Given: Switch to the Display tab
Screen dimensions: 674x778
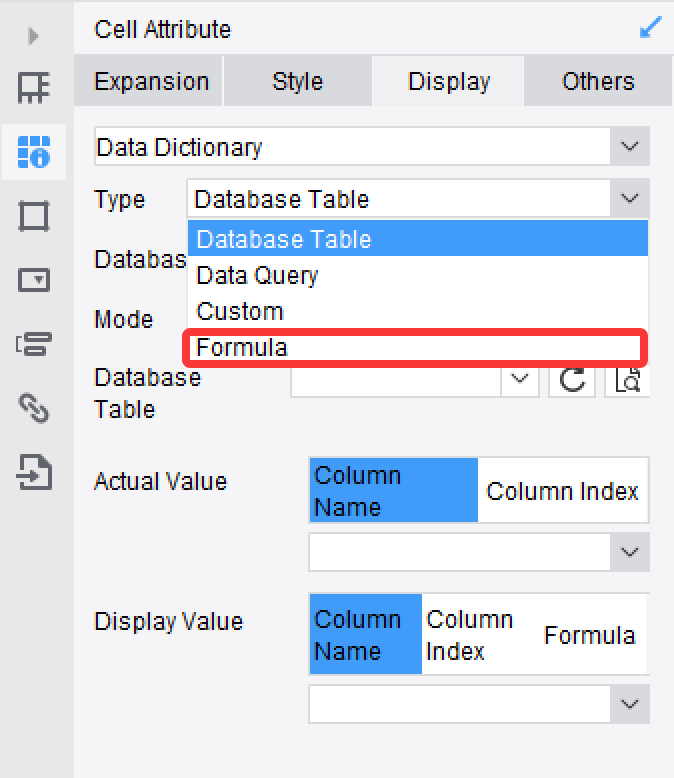Looking at the screenshot, I should tap(448, 81).
